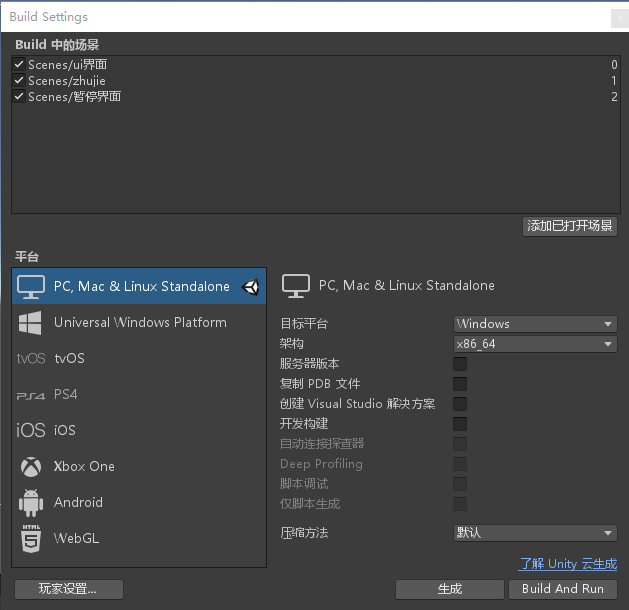This screenshot has width=629, height=610.
Task: Close the Build Settings window
Action: [x=620, y=18]
